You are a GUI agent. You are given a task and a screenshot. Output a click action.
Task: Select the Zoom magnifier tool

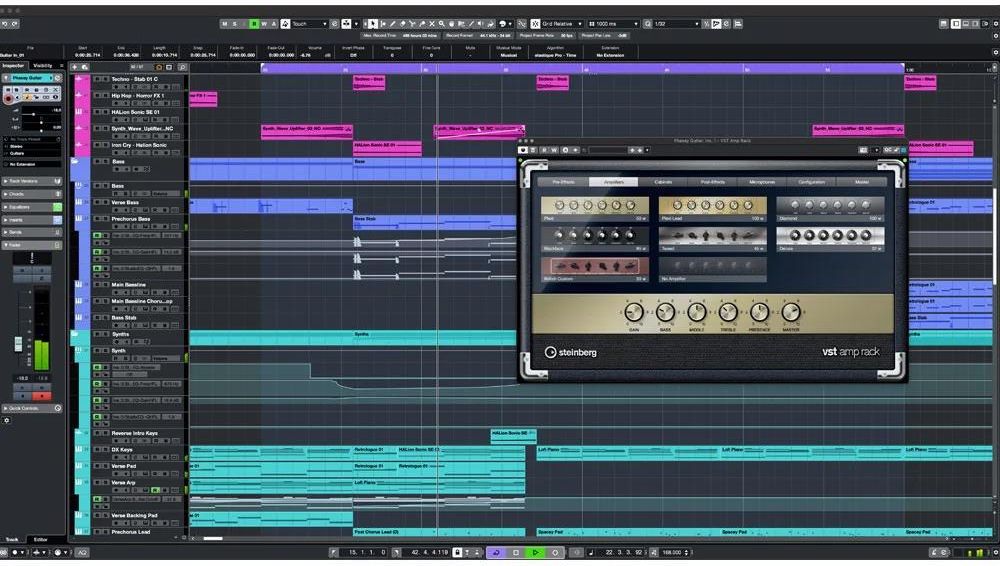pyautogui.click(x=441, y=24)
